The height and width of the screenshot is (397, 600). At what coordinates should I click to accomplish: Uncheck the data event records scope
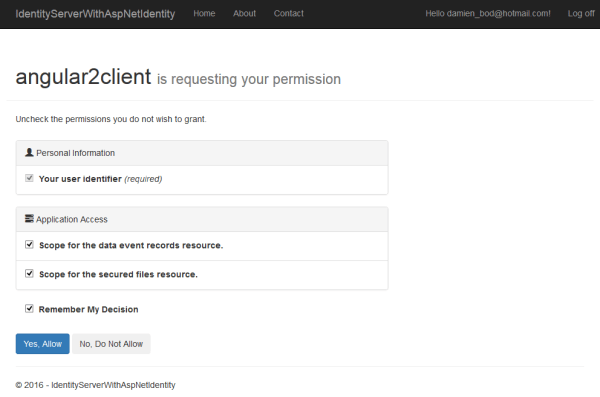pos(29,244)
